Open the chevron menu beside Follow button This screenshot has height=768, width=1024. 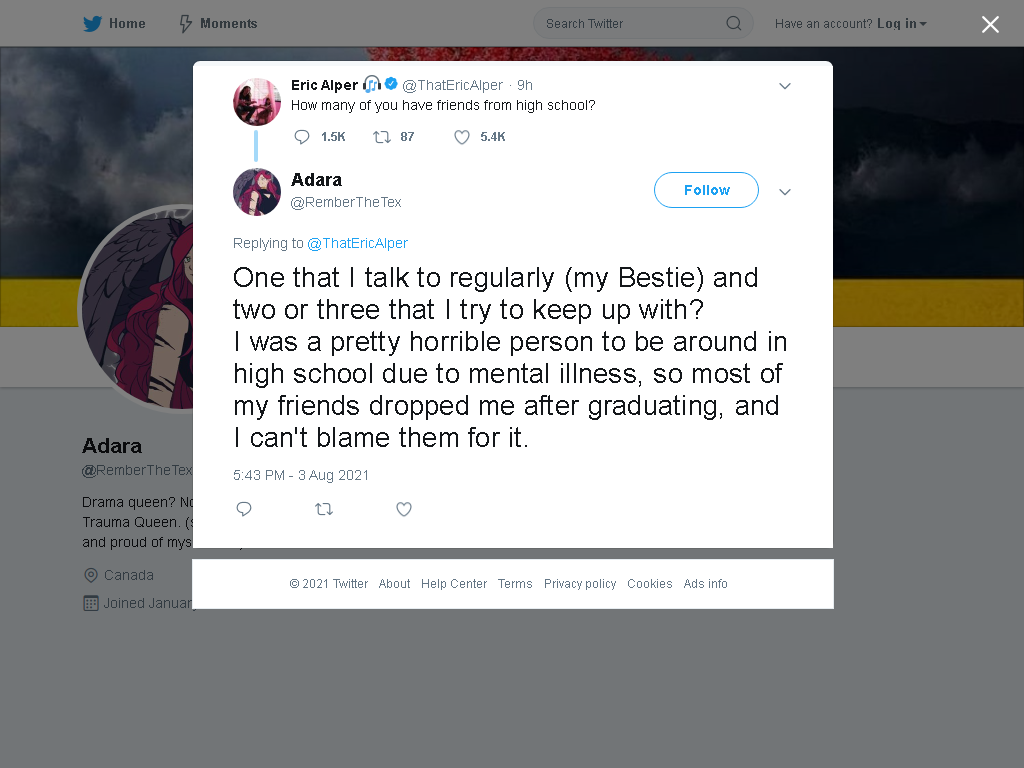785,191
